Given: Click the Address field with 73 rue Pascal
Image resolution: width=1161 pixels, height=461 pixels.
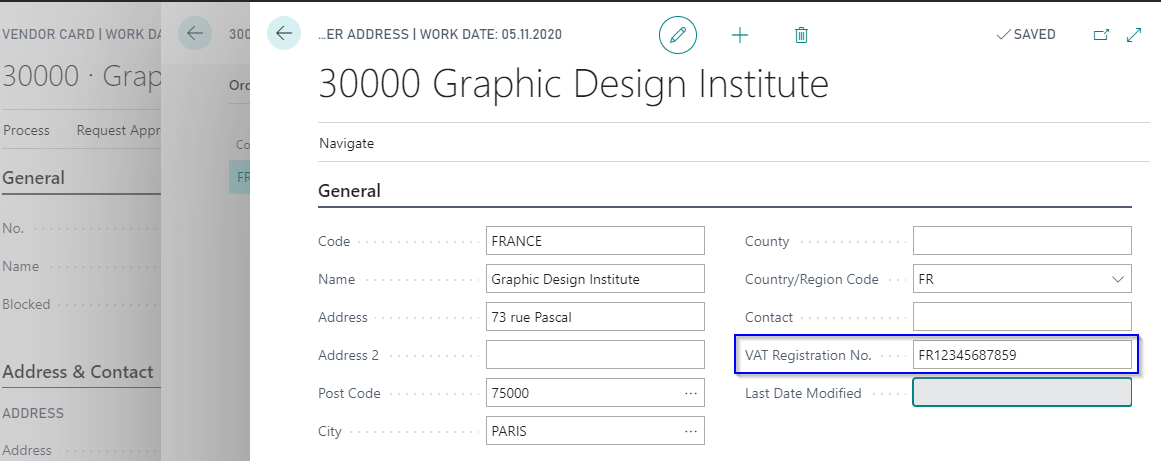Looking at the screenshot, I should point(595,317).
